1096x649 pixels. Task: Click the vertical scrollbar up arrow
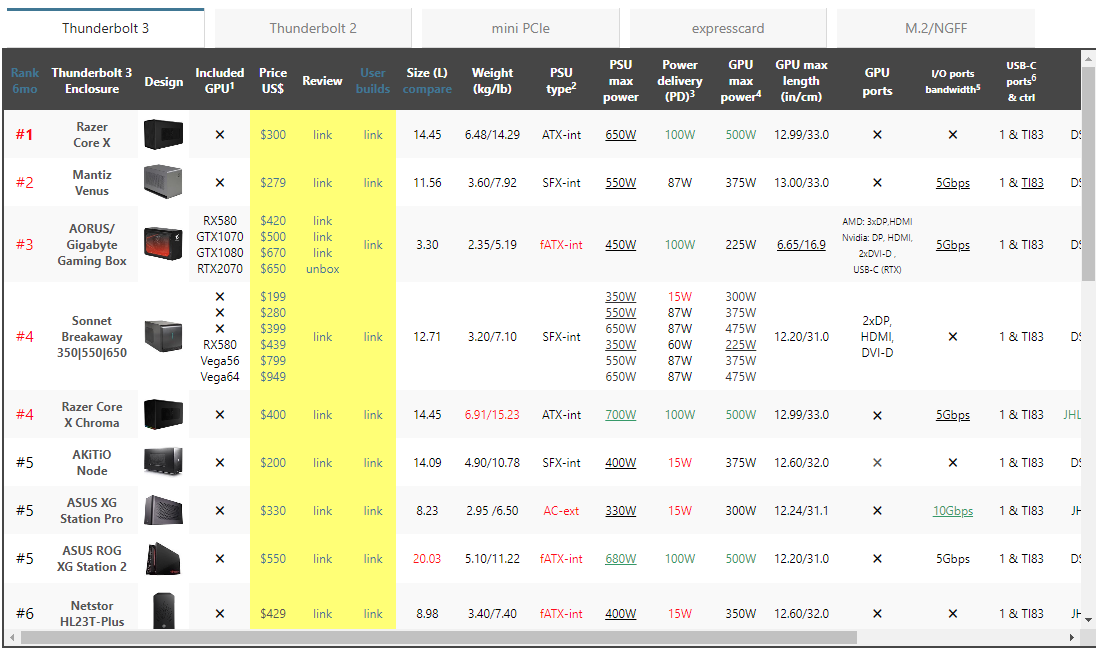point(1088,59)
